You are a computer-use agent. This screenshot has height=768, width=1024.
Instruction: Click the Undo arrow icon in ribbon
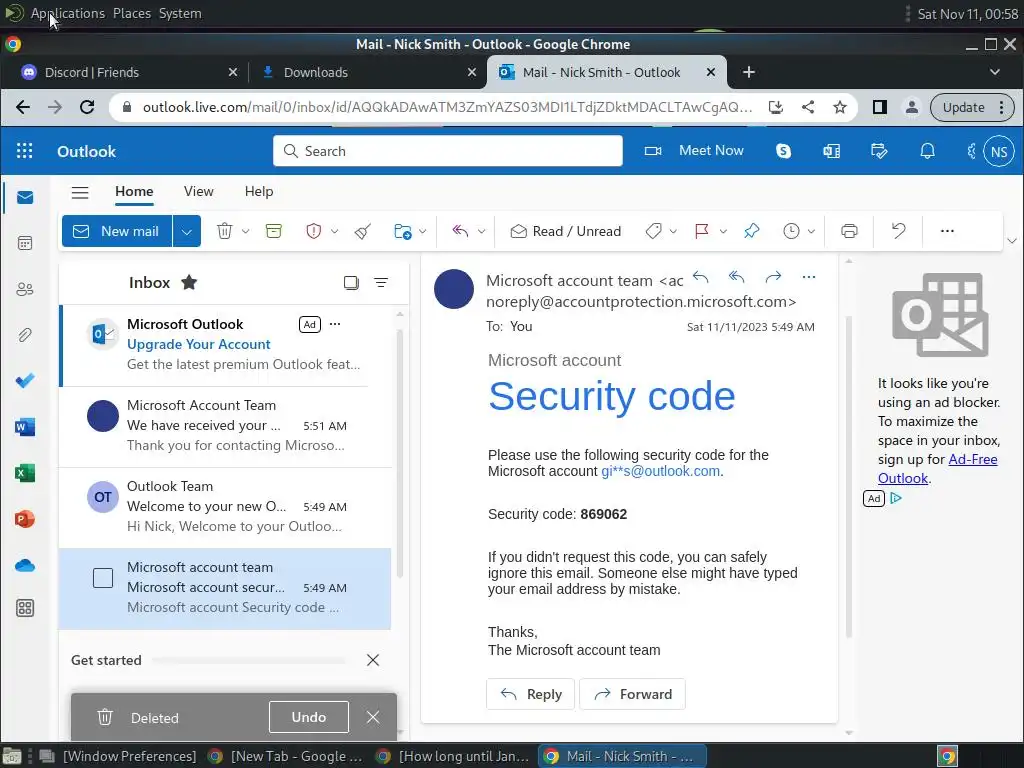[899, 231]
